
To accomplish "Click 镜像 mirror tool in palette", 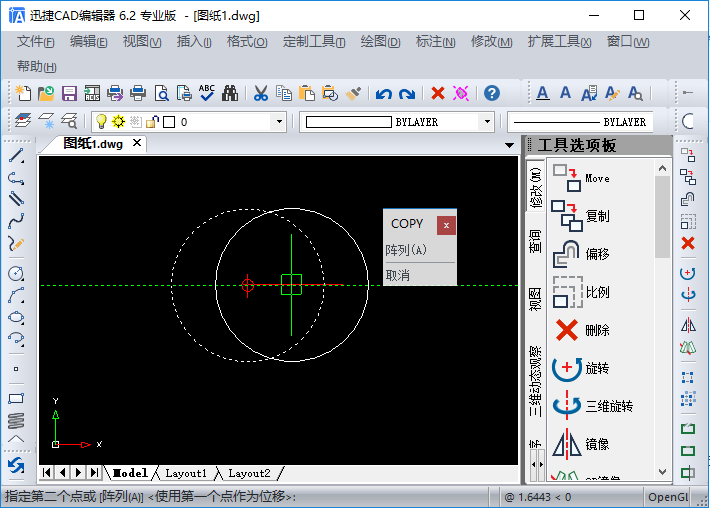I will (581, 444).
